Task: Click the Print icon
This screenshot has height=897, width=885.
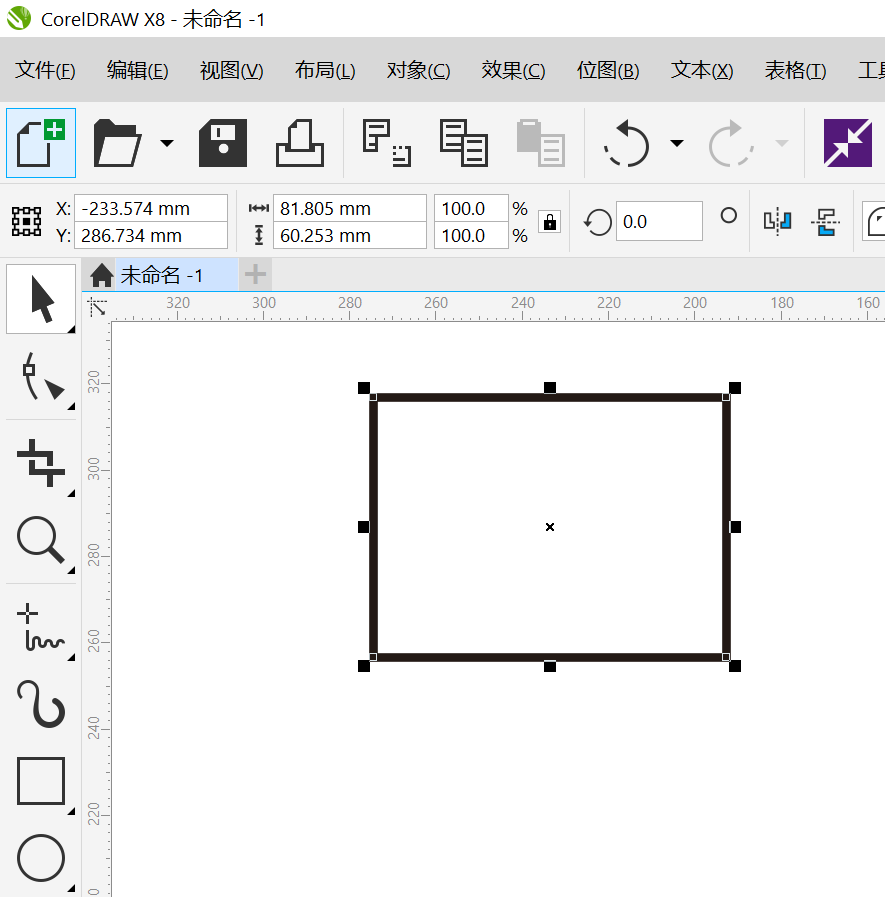Action: (x=300, y=143)
